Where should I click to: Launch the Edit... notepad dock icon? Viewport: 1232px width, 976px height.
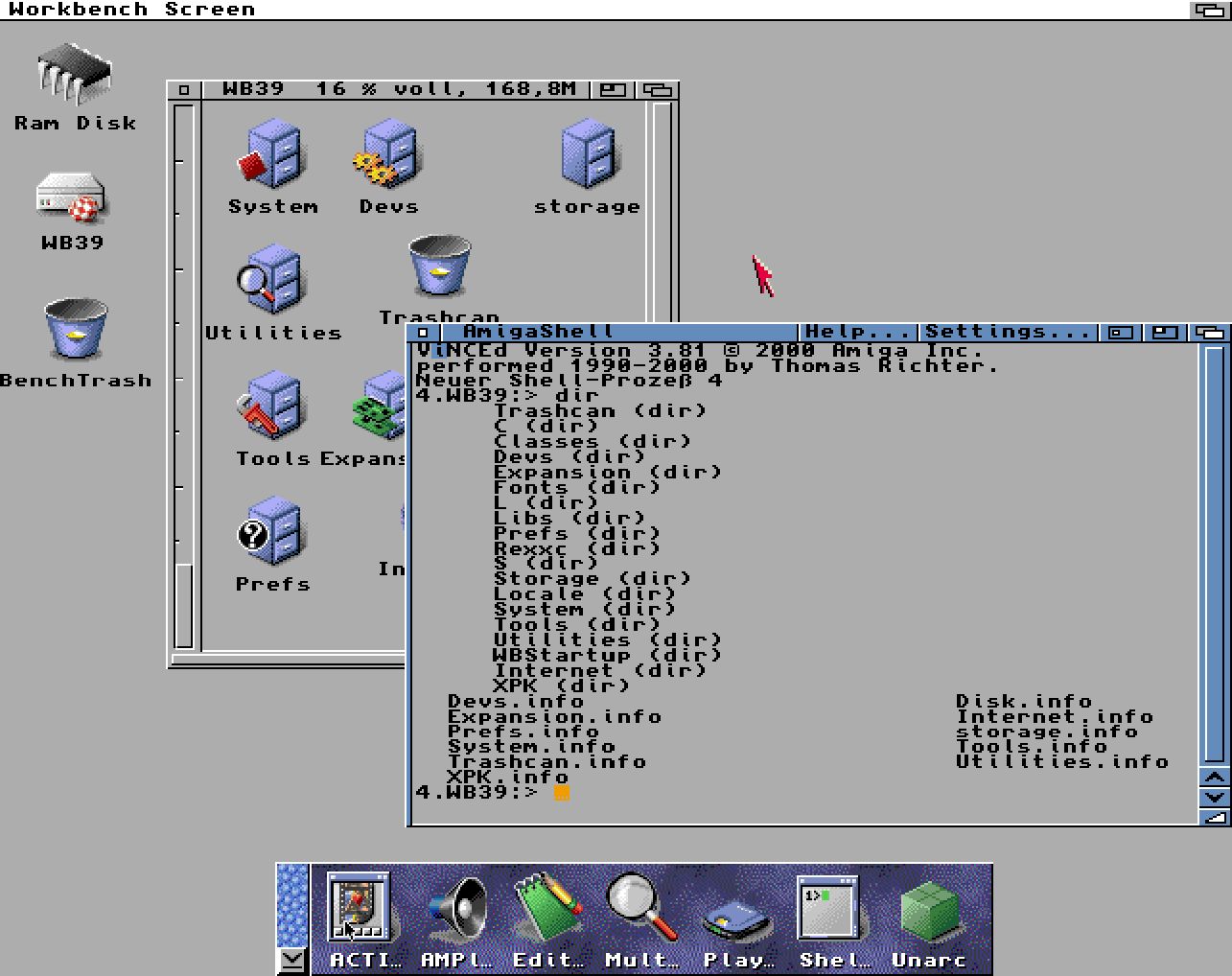(547, 908)
